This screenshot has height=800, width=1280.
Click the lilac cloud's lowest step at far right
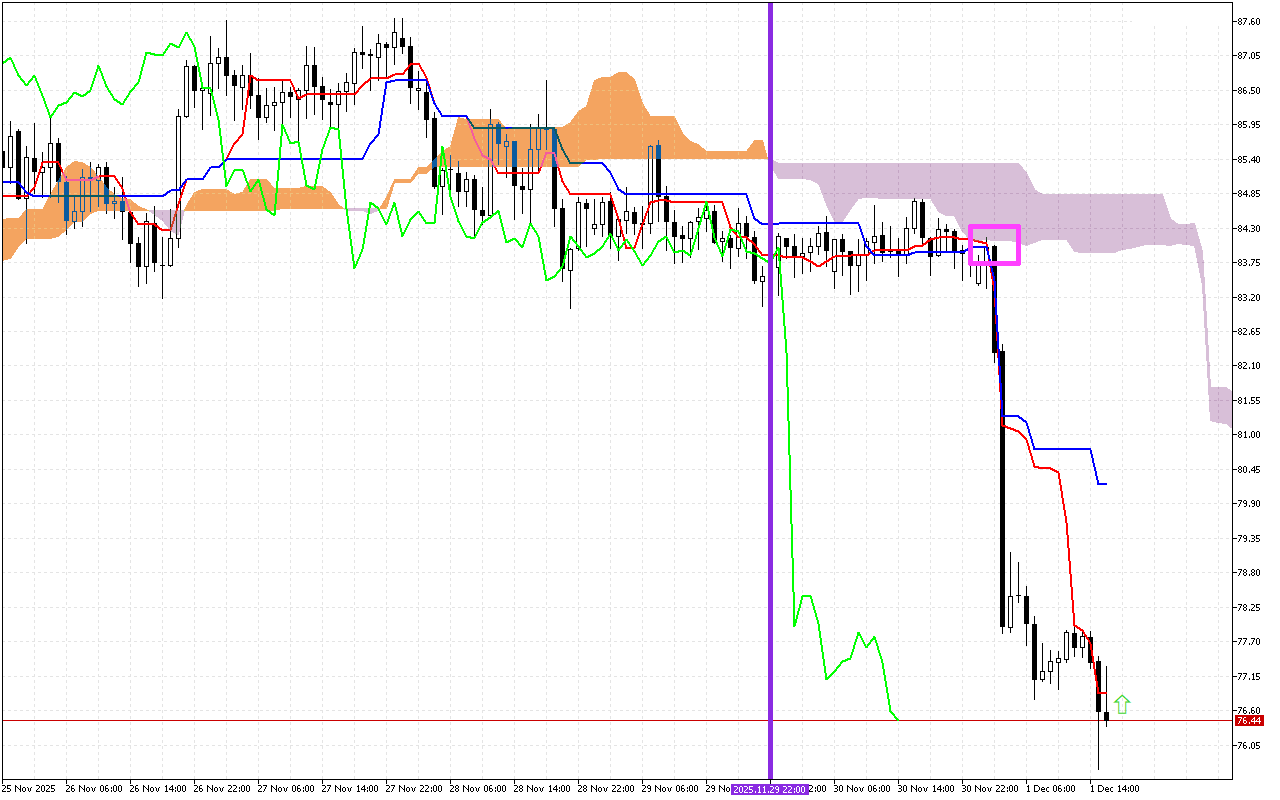point(1220,405)
